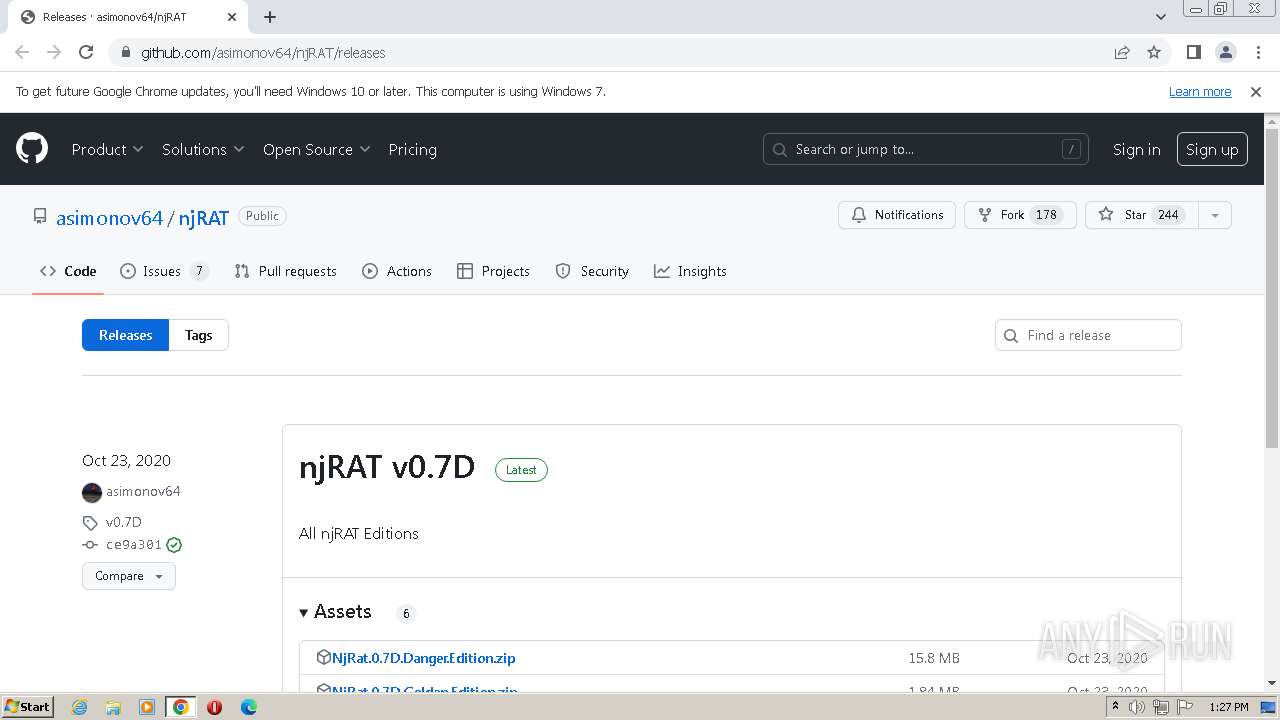This screenshot has height=720, width=1280.
Task: Bookmark this page with the star icon
Action: pyautogui.click(x=1154, y=52)
